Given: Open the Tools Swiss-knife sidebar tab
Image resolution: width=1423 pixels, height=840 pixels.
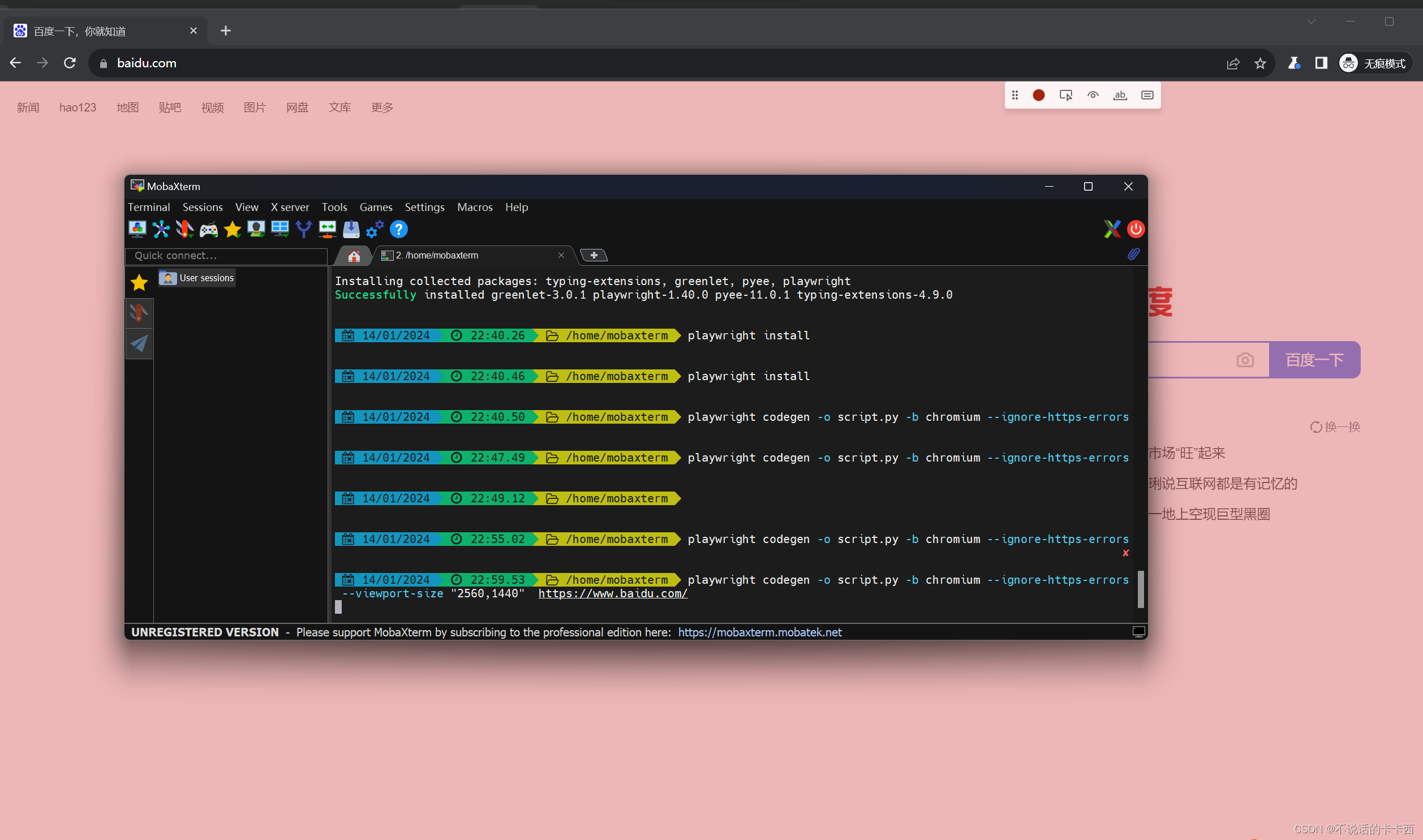Looking at the screenshot, I should pyautogui.click(x=139, y=313).
